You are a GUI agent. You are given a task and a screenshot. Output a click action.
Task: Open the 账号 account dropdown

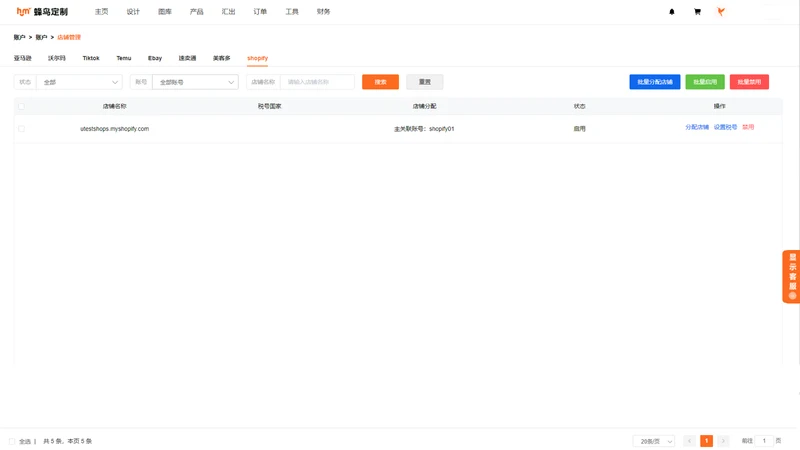pos(195,82)
